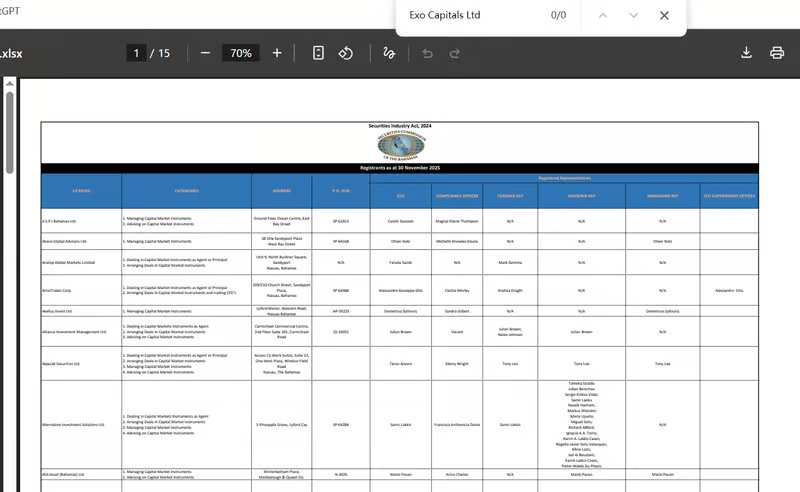
Task: Click the Abaco Global Advisors Ltd. entry
Action: 66,241
